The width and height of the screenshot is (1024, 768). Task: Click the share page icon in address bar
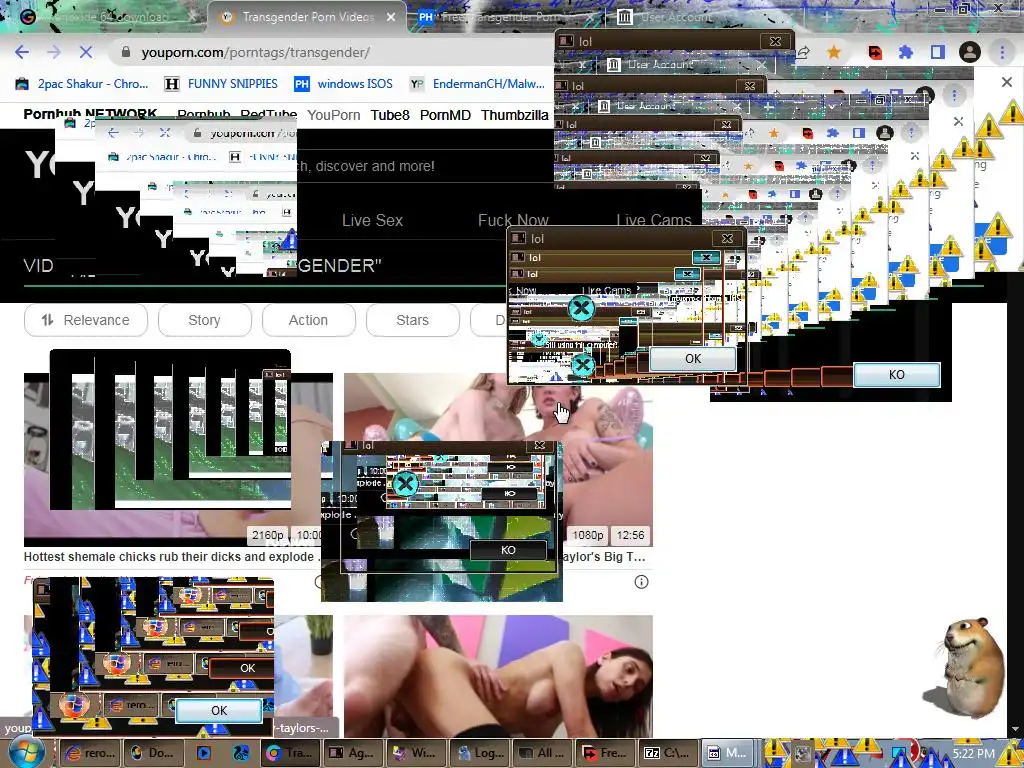pyautogui.click(x=803, y=52)
